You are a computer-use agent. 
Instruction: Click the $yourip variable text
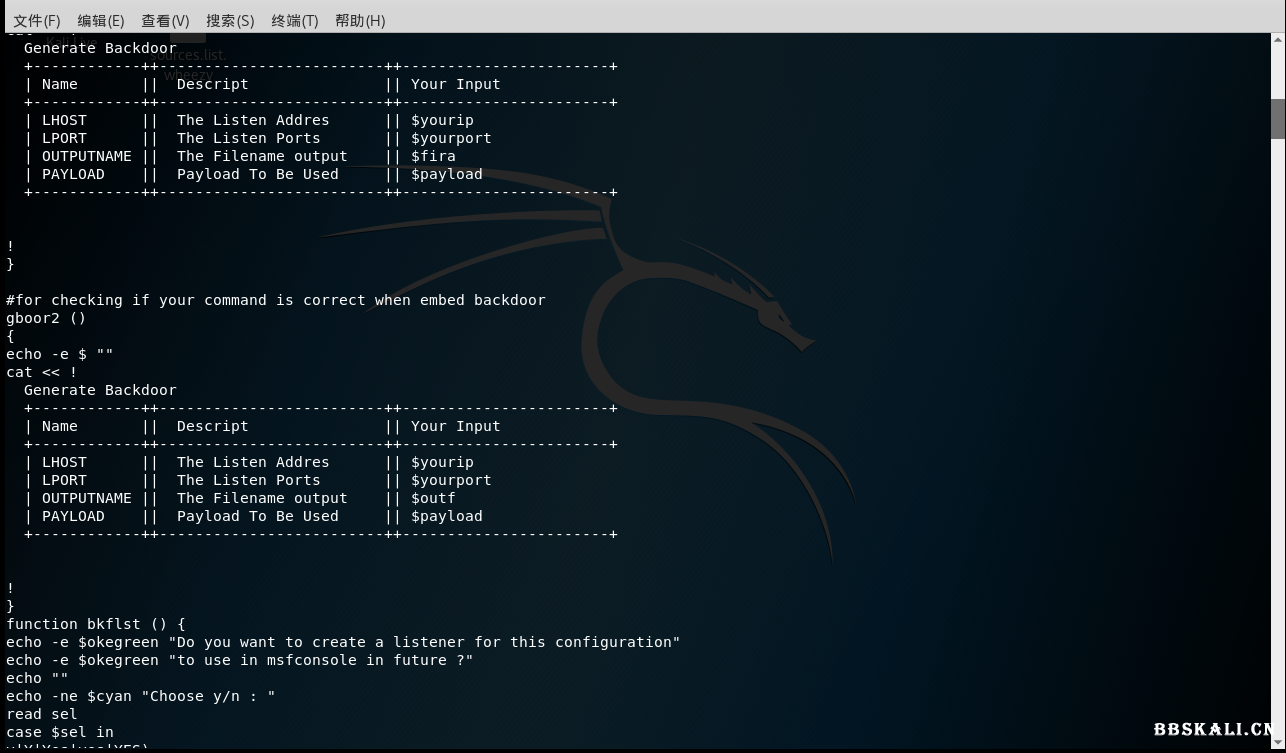(441, 120)
